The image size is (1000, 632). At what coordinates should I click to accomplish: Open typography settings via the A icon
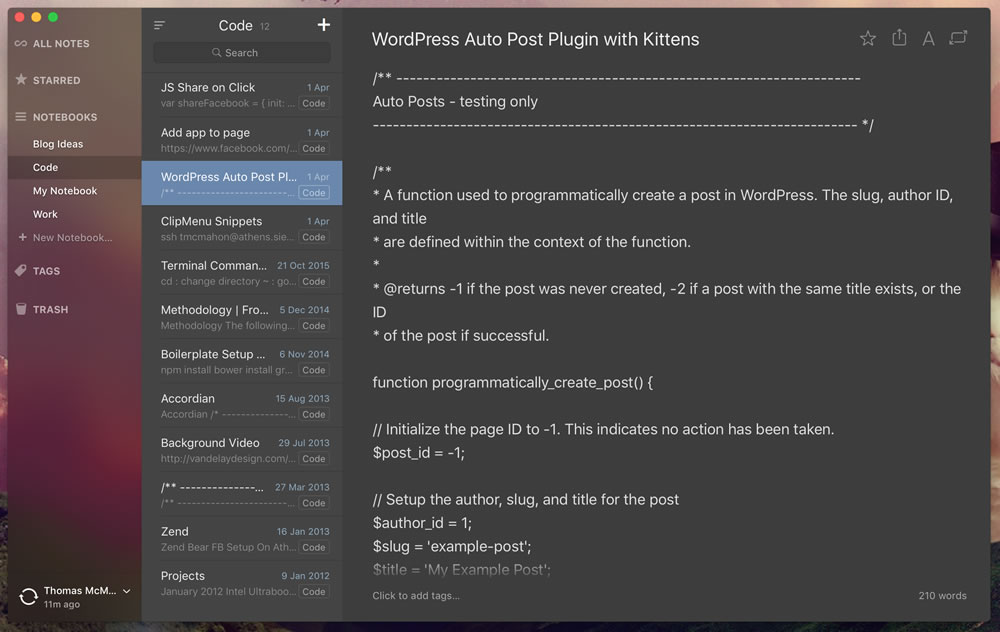click(928, 38)
